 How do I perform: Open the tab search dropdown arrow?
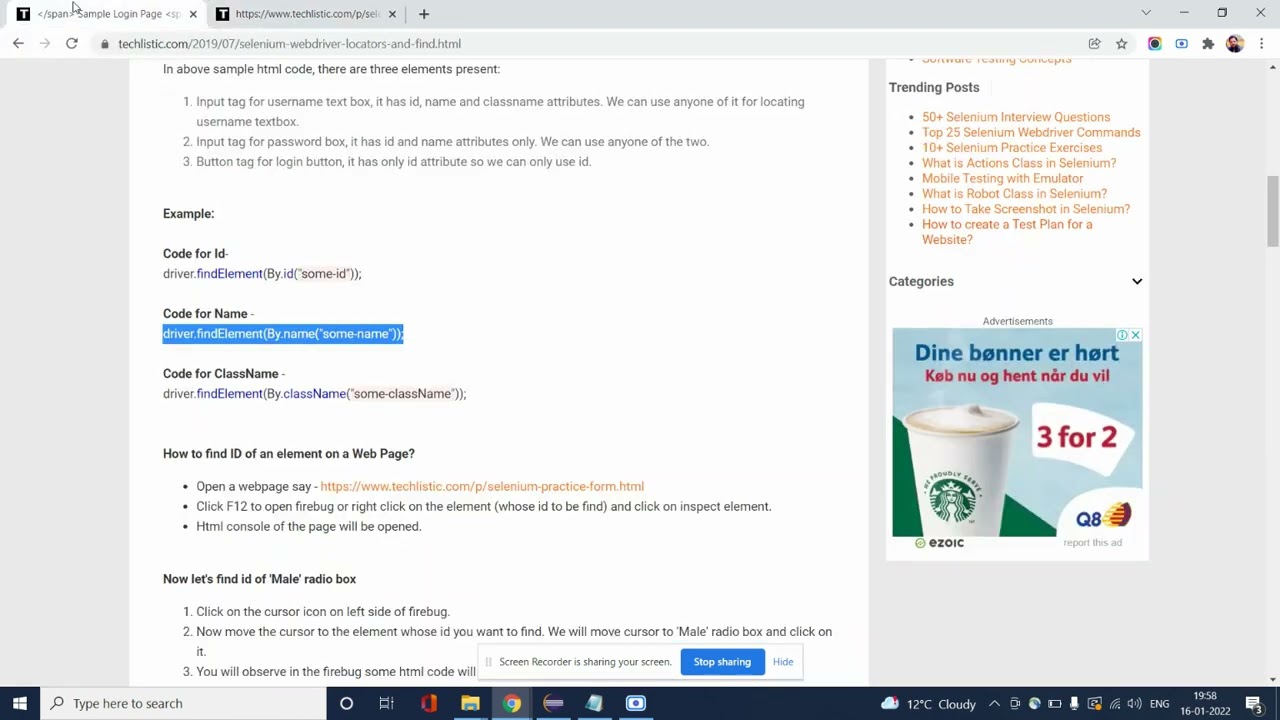coord(1146,13)
